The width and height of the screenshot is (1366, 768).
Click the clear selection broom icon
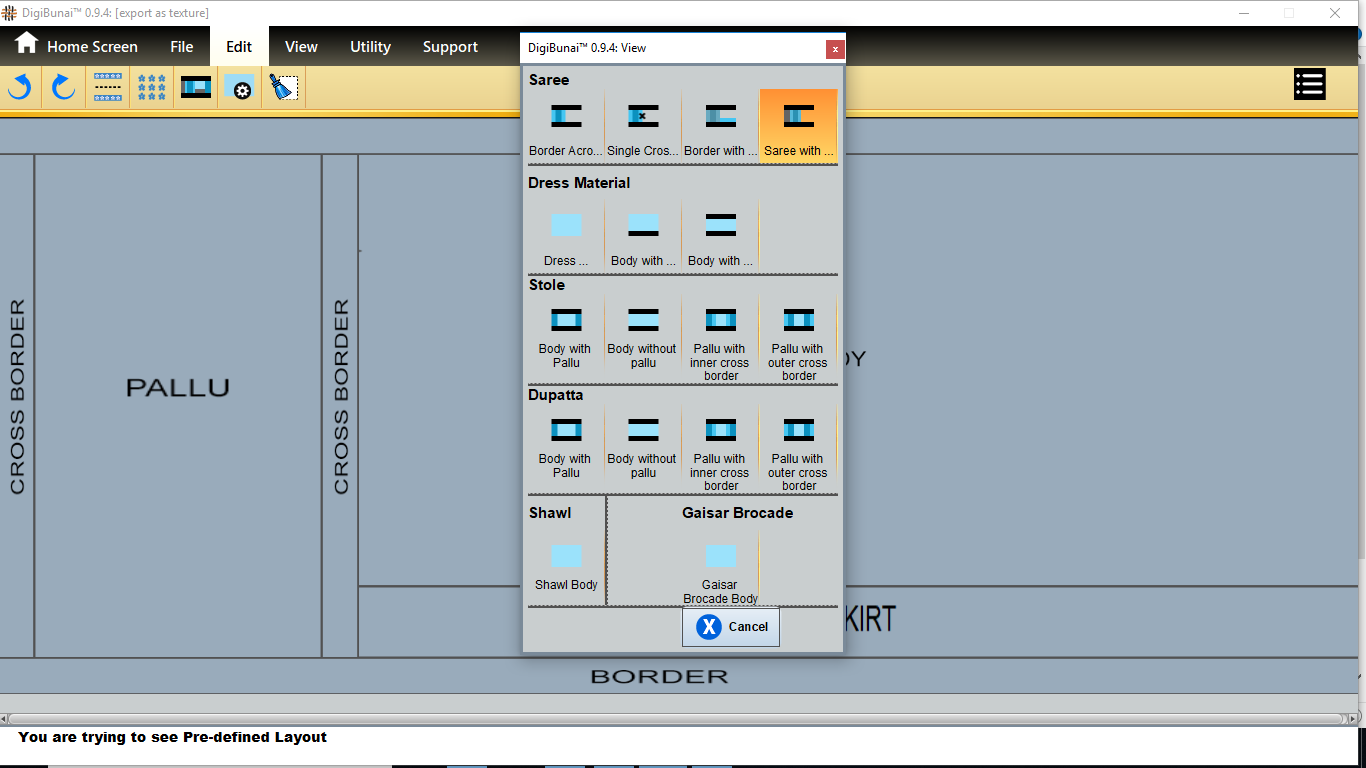284,88
